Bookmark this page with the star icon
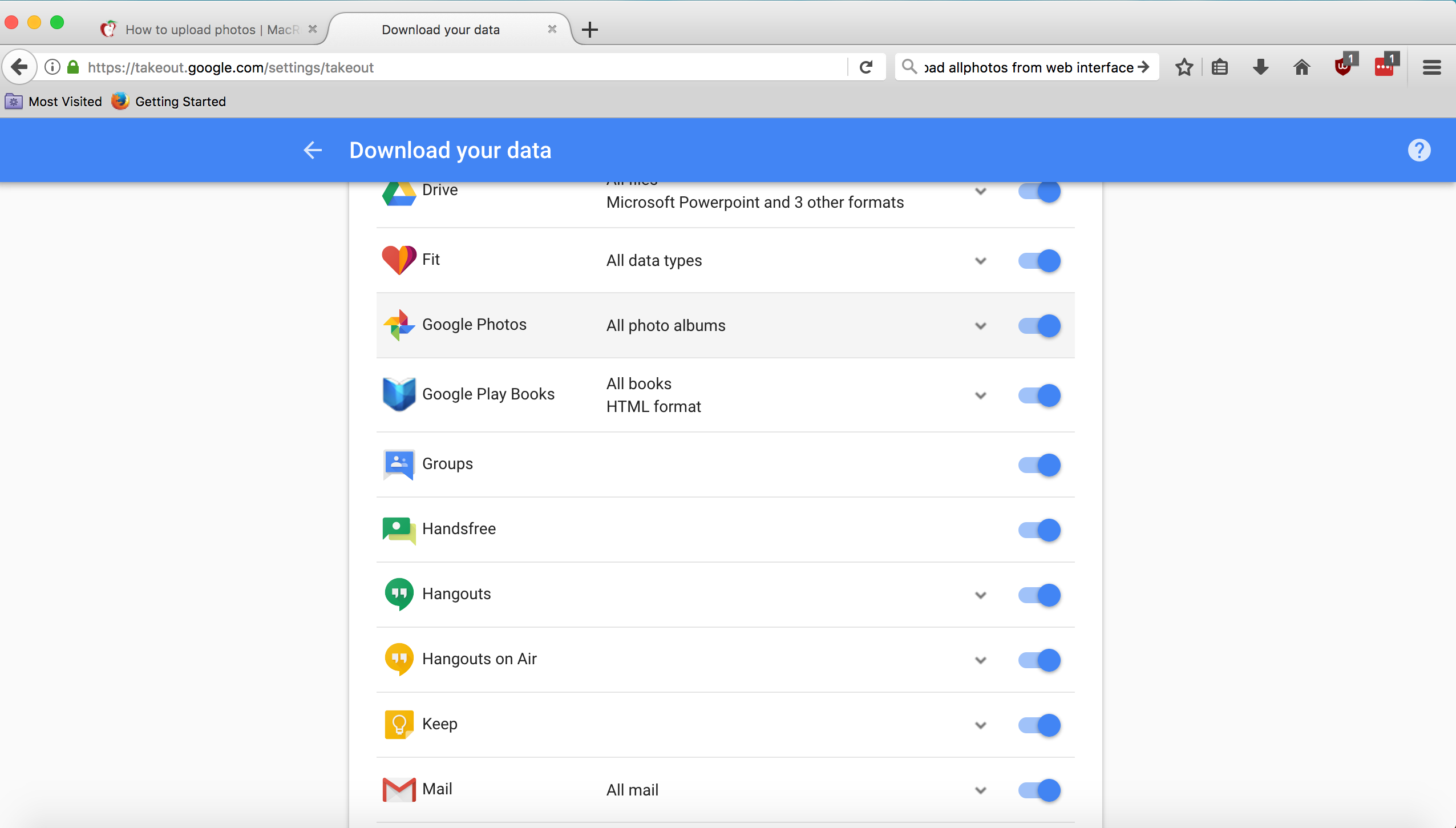1456x828 pixels. (x=1184, y=67)
